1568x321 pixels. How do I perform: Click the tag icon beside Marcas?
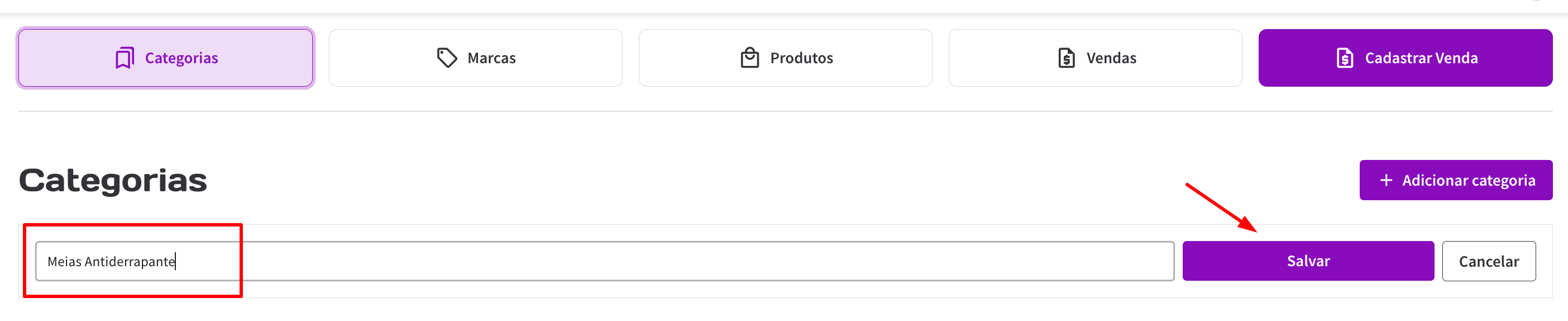click(446, 58)
